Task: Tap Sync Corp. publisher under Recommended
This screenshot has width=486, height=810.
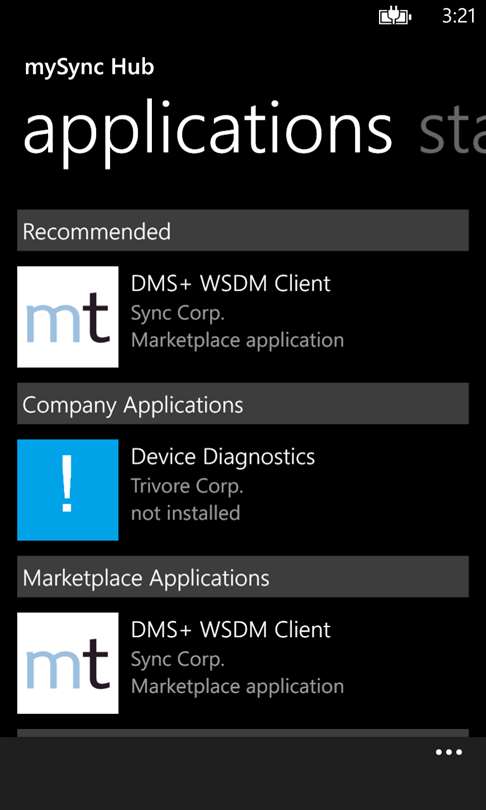Action: tap(178, 314)
